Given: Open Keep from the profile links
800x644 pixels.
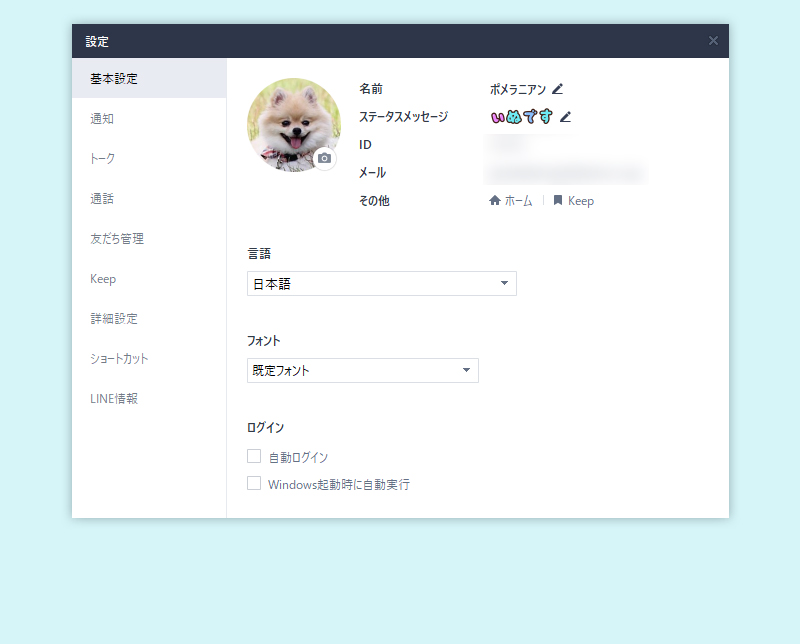Looking at the screenshot, I should 580,200.
